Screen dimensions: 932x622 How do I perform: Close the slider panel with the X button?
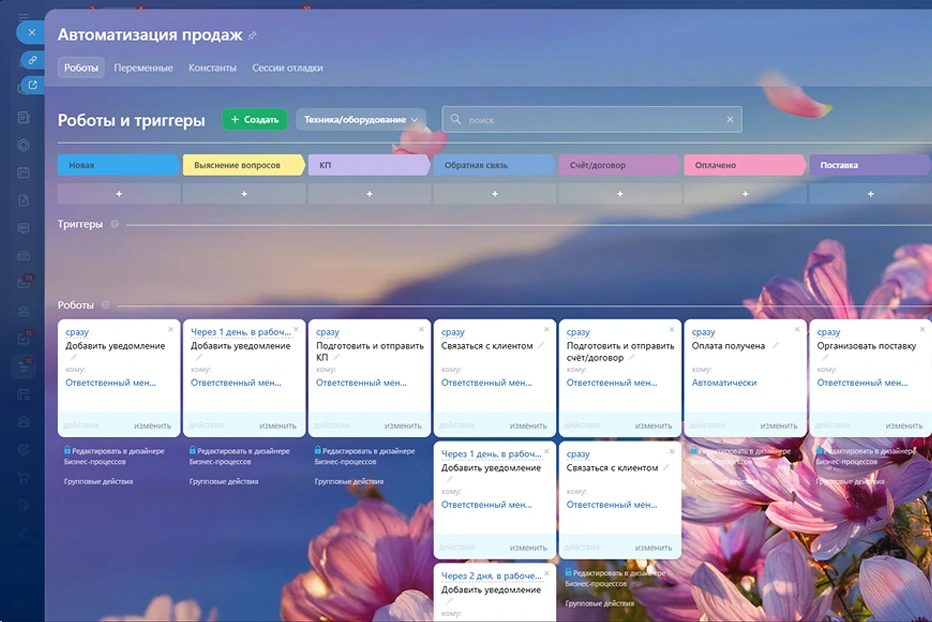tap(32, 32)
